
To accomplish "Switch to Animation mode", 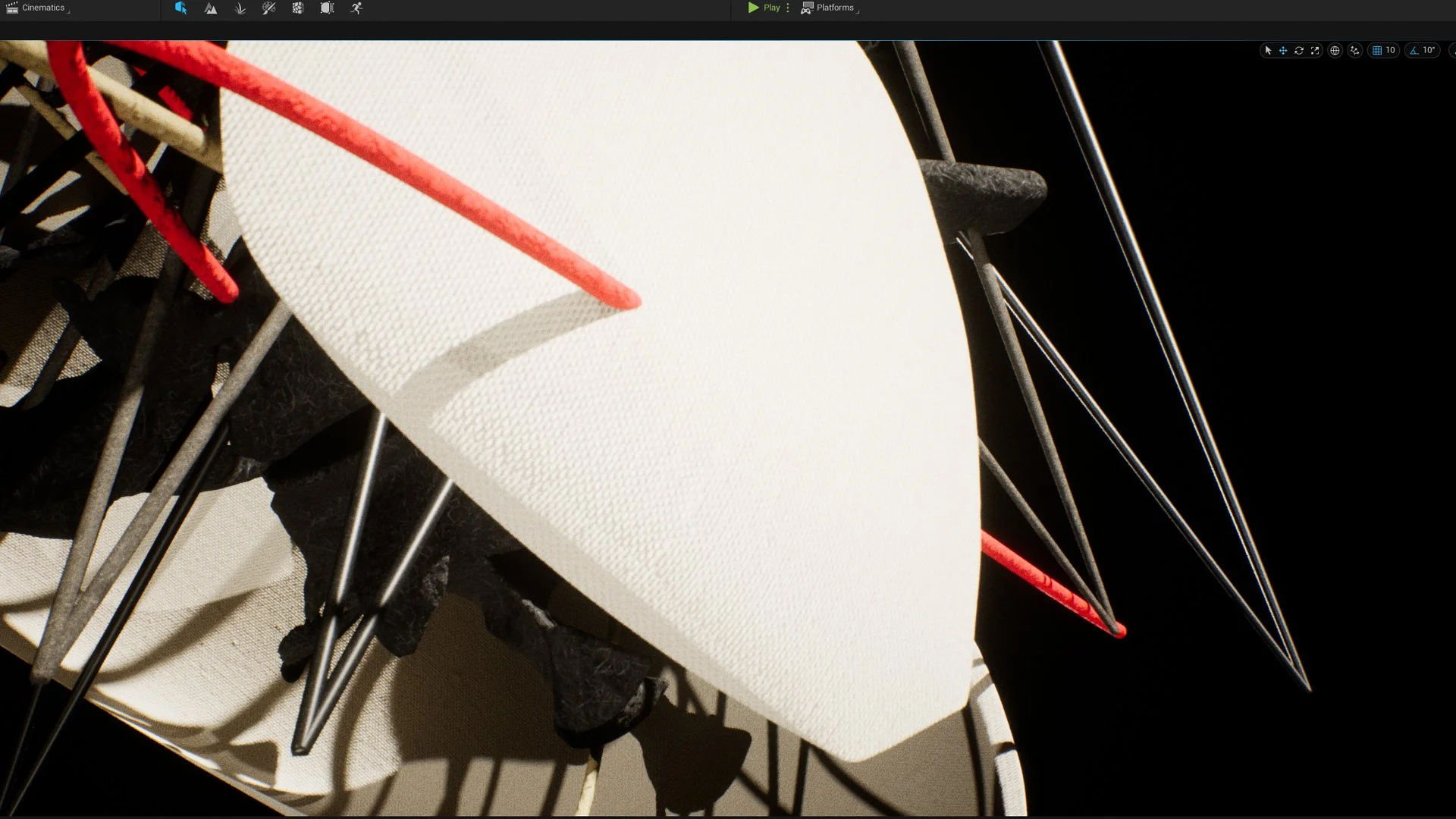I will coord(356,8).
